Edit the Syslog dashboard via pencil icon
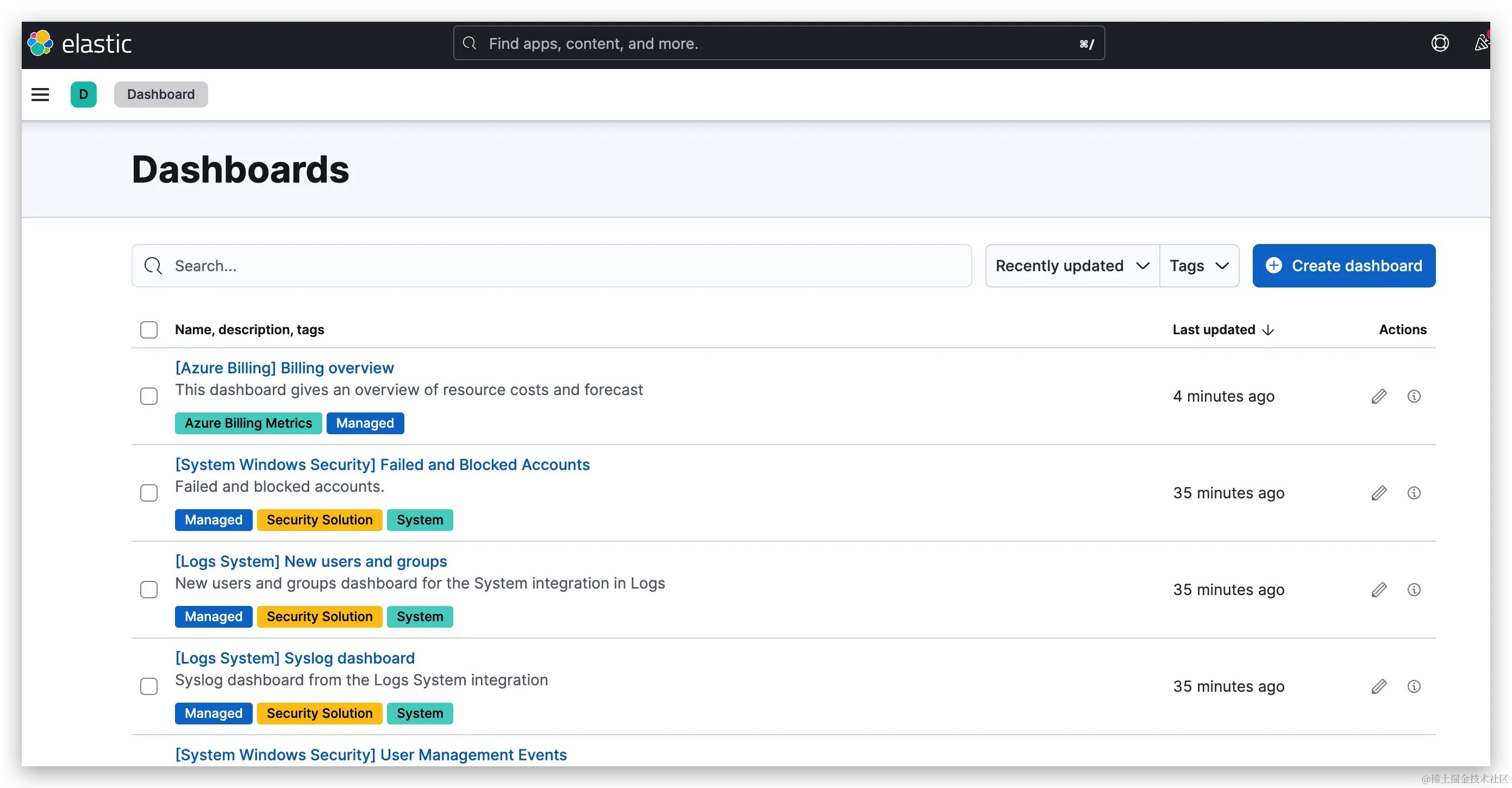Screen dimensions: 1512x788 tap(1379, 686)
